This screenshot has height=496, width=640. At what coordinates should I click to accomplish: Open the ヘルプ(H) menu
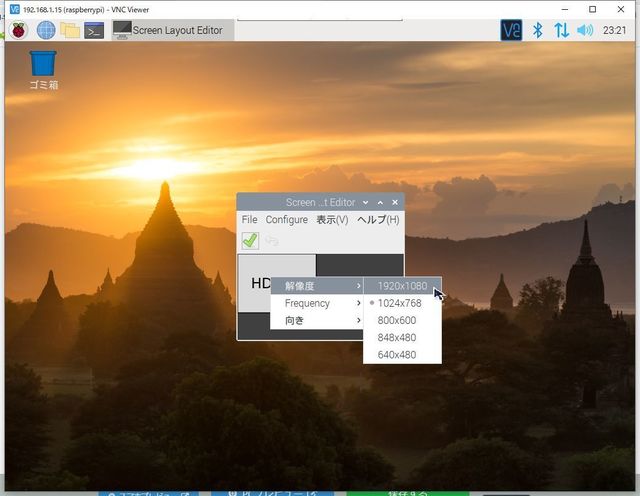378,220
